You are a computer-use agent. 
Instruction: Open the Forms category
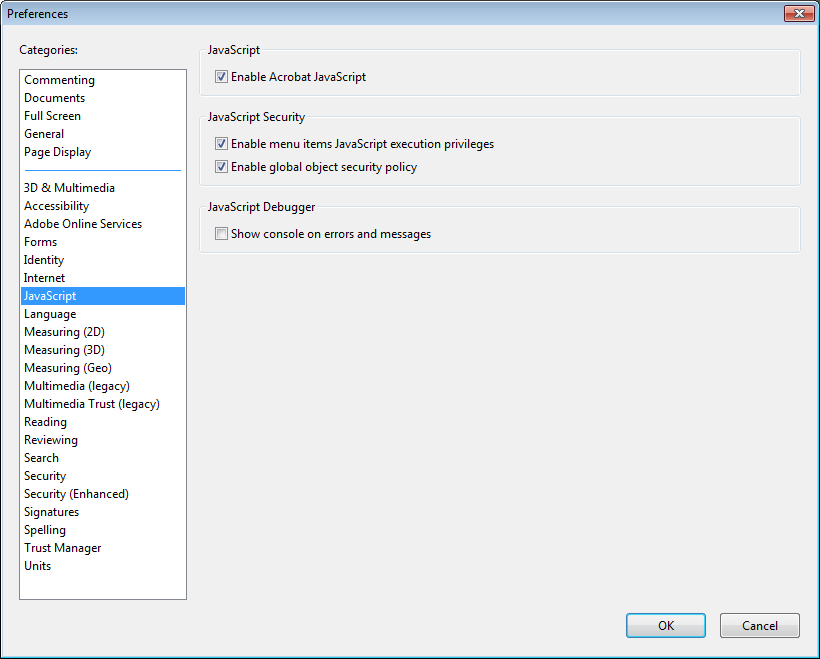(103, 242)
